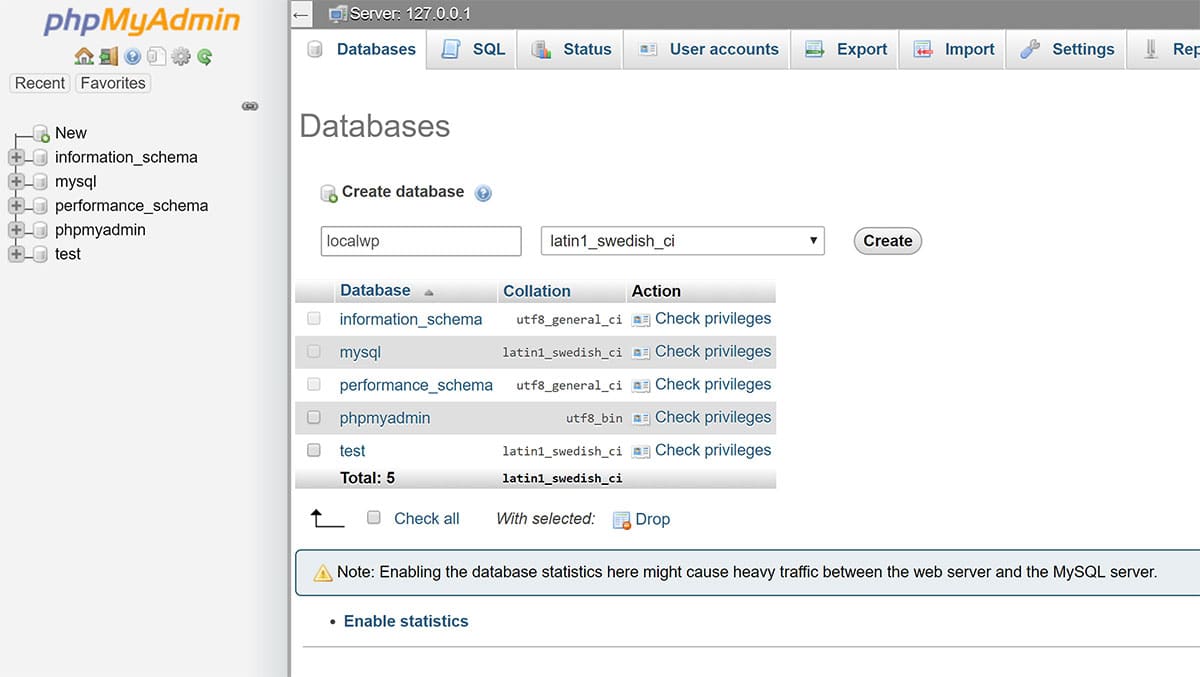The image size is (1200, 677).
Task: Tick the information_schema row checkbox
Action: pyautogui.click(x=314, y=319)
